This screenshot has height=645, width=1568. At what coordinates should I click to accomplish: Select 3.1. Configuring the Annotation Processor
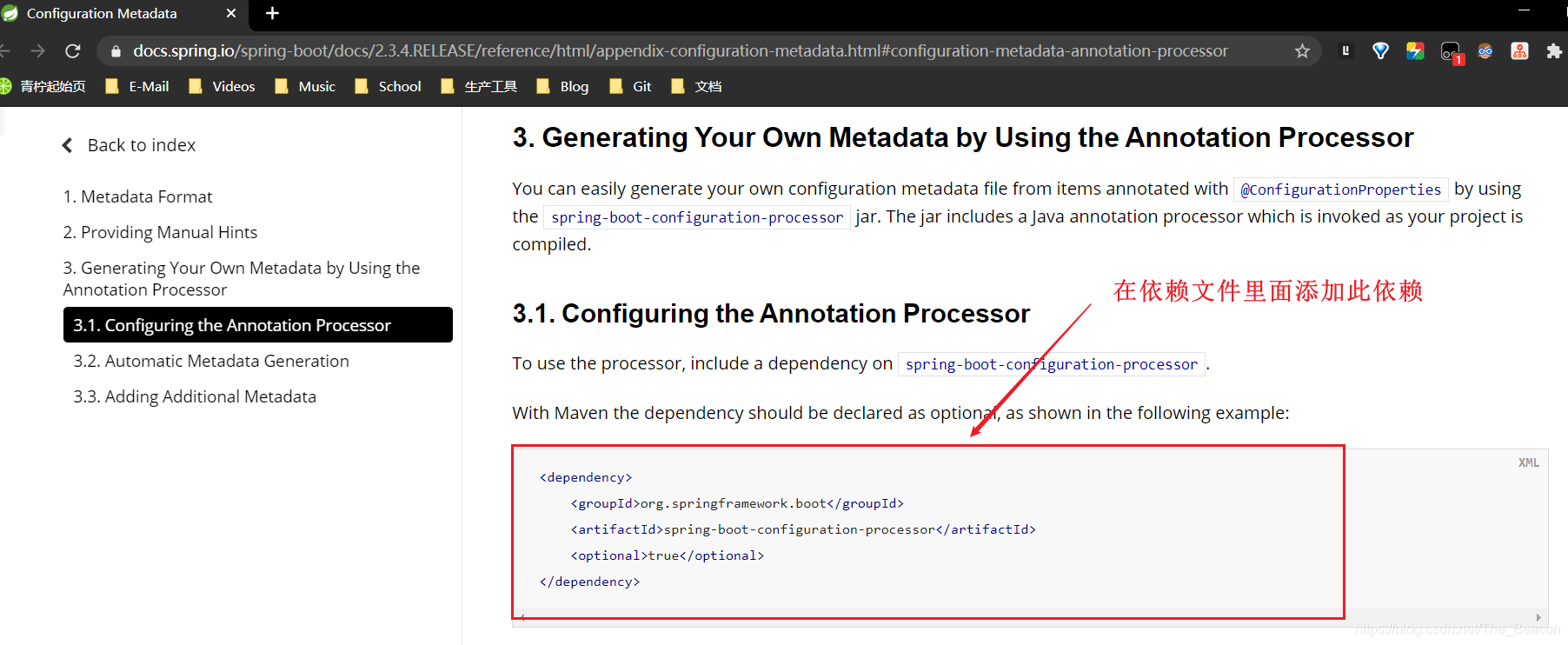(257, 324)
